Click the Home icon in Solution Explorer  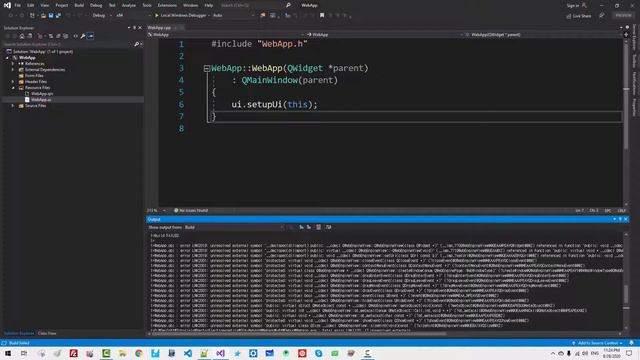click(x=22, y=36)
